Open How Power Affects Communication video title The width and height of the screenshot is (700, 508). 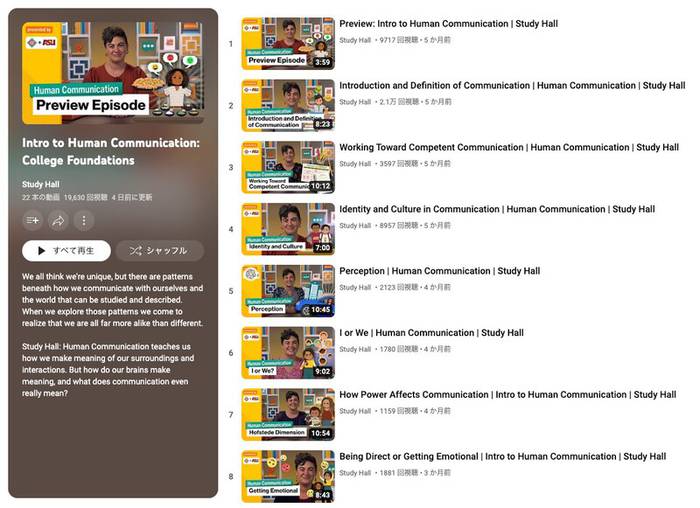coord(508,395)
